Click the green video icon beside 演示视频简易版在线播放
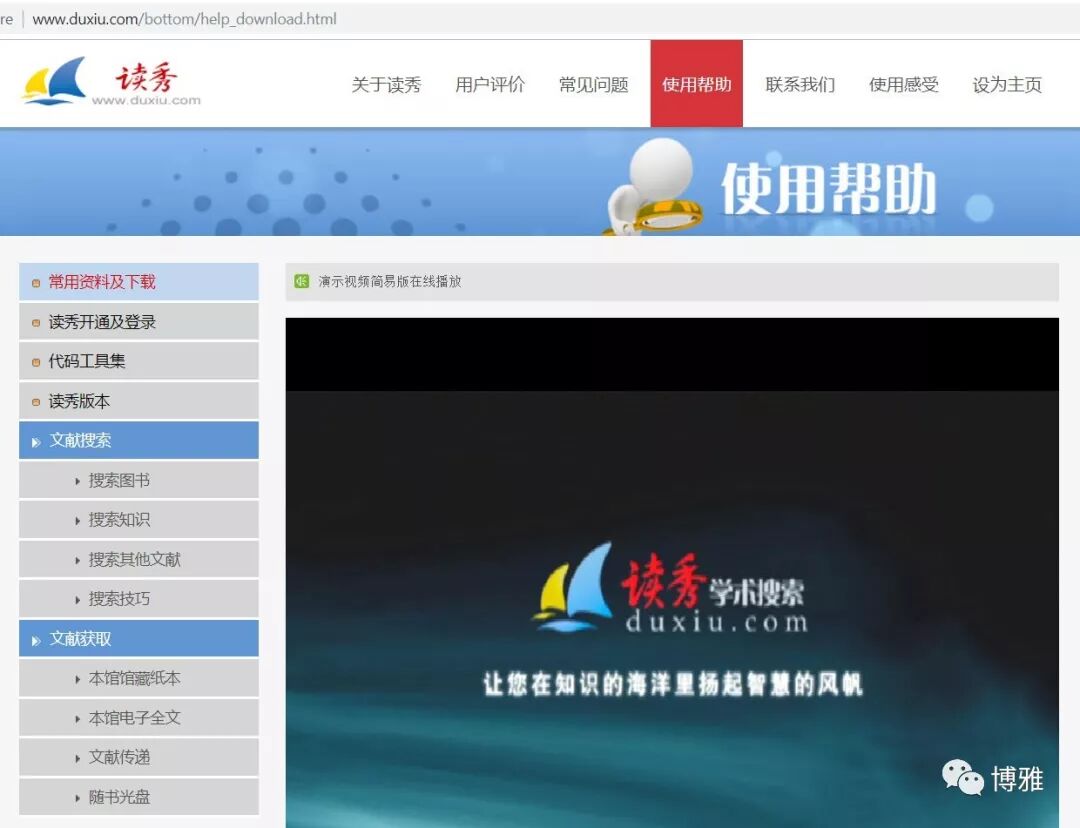Viewport: 1080px width, 828px height. 302,281
